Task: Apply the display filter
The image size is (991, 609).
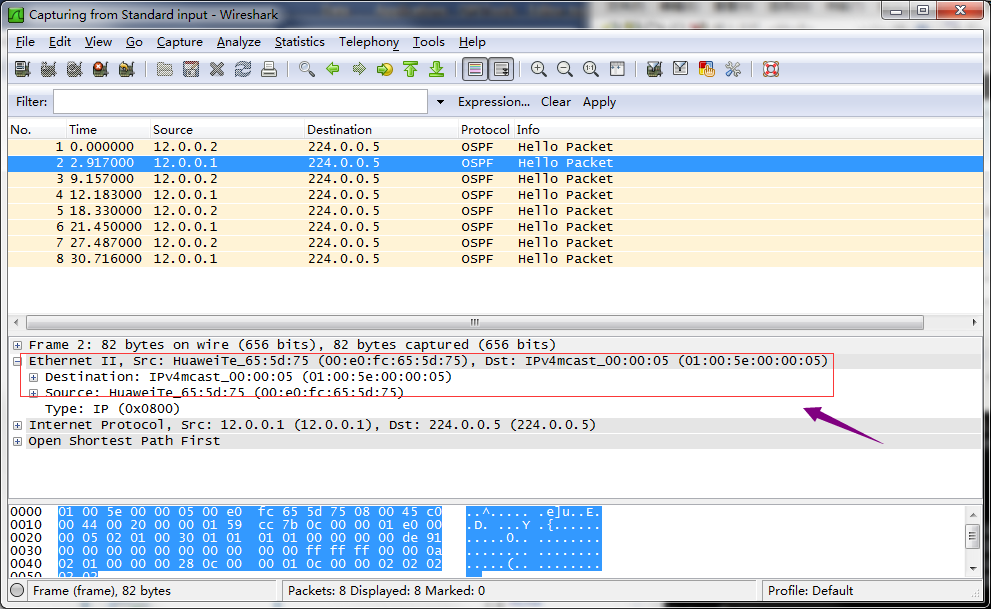Action: point(599,102)
